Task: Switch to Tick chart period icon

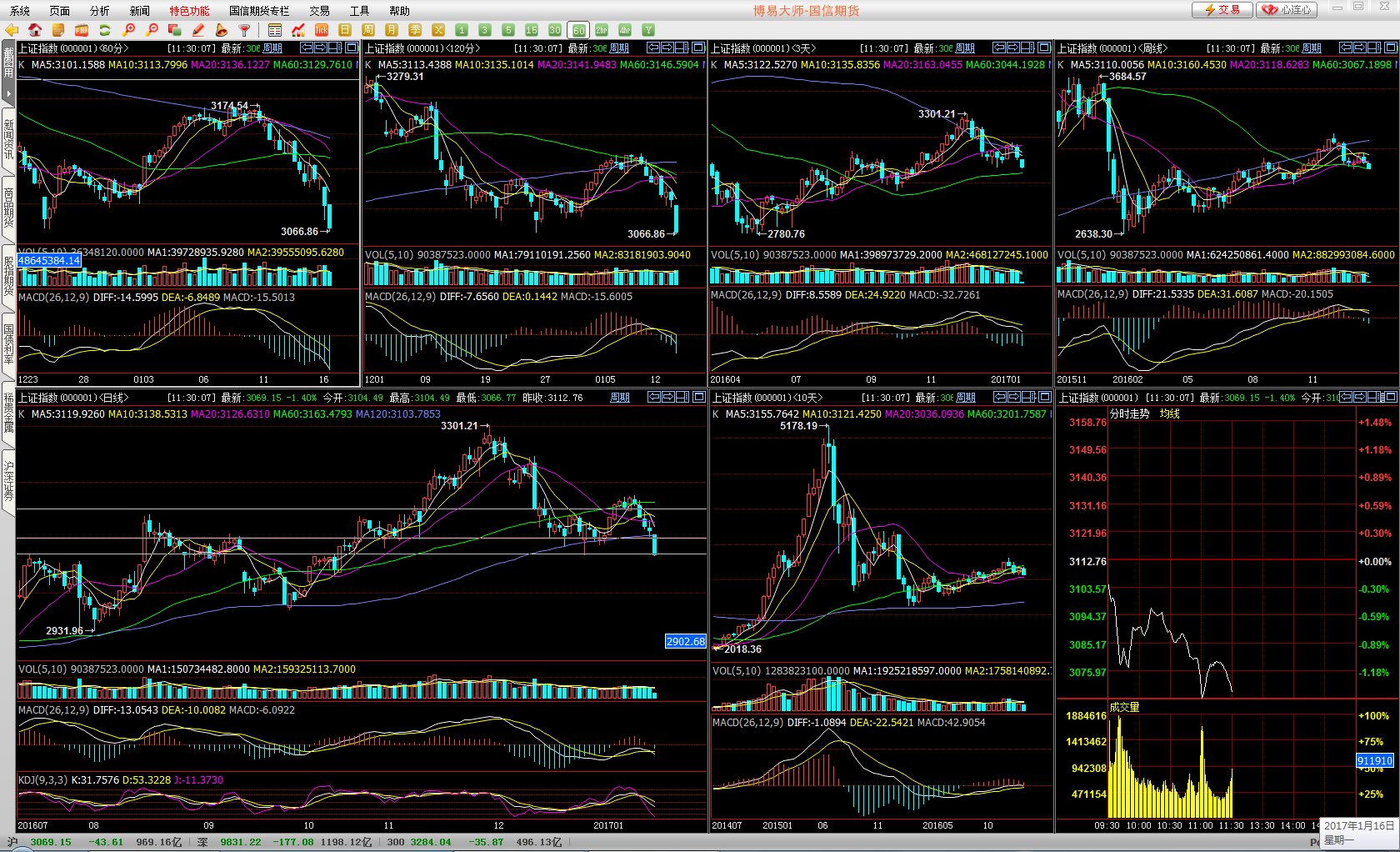Action: [x=322, y=30]
